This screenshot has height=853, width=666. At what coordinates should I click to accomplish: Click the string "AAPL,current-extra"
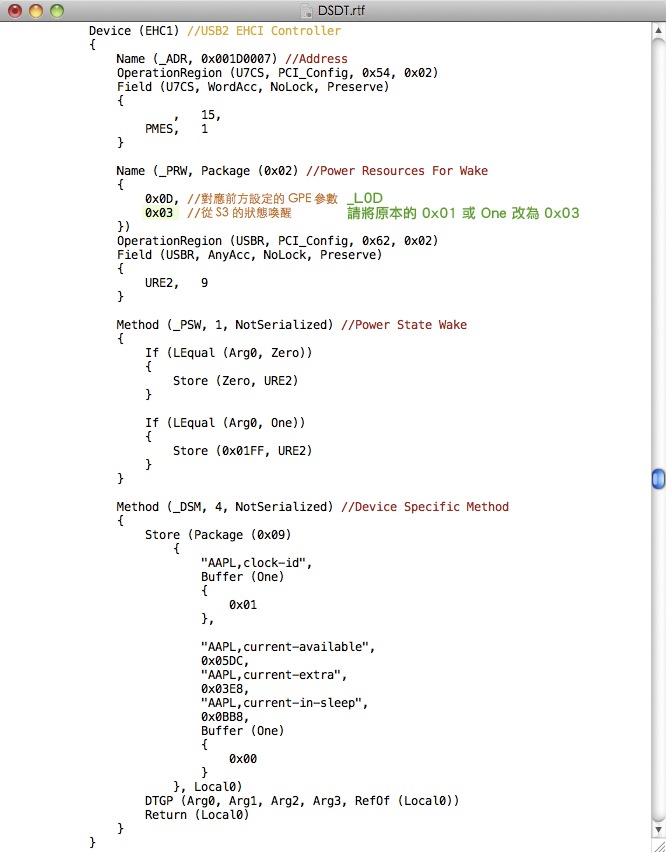click(274, 675)
